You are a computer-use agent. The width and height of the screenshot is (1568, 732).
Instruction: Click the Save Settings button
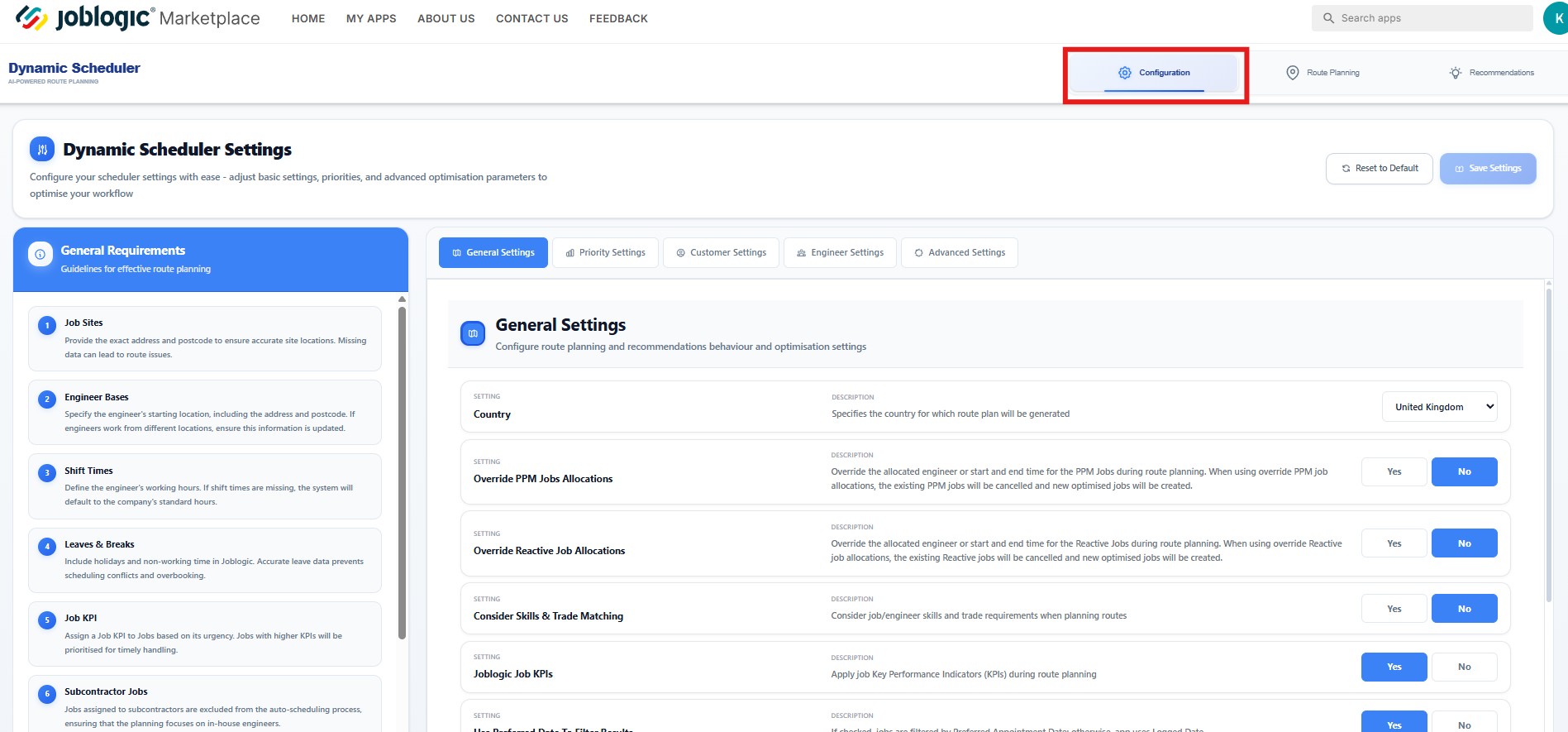tap(1488, 169)
